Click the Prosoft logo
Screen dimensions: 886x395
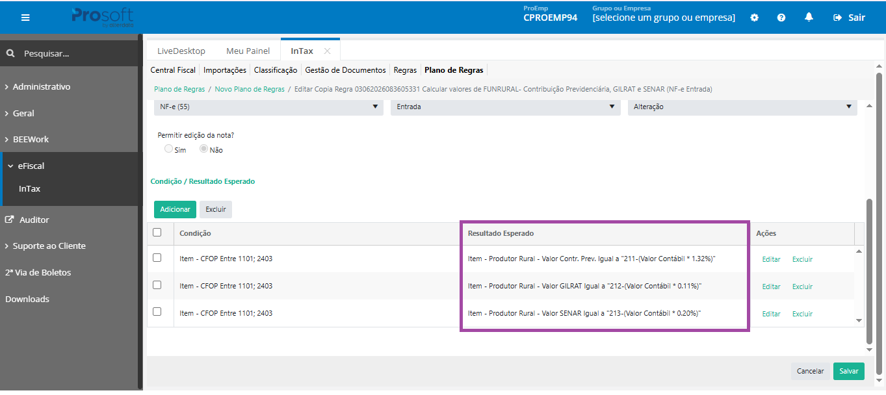[102, 17]
